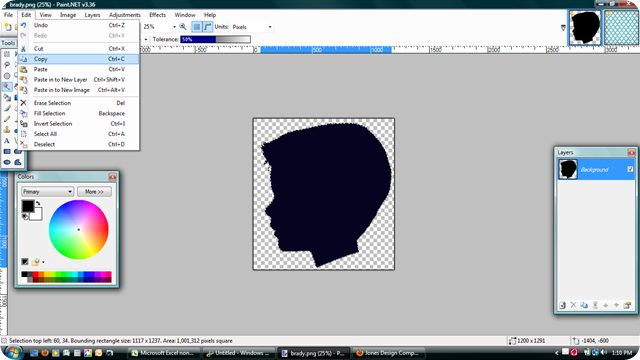The width and height of the screenshot is (640, 360).
Task: Choose Undo from Edit menu
Action: [79, 25]
